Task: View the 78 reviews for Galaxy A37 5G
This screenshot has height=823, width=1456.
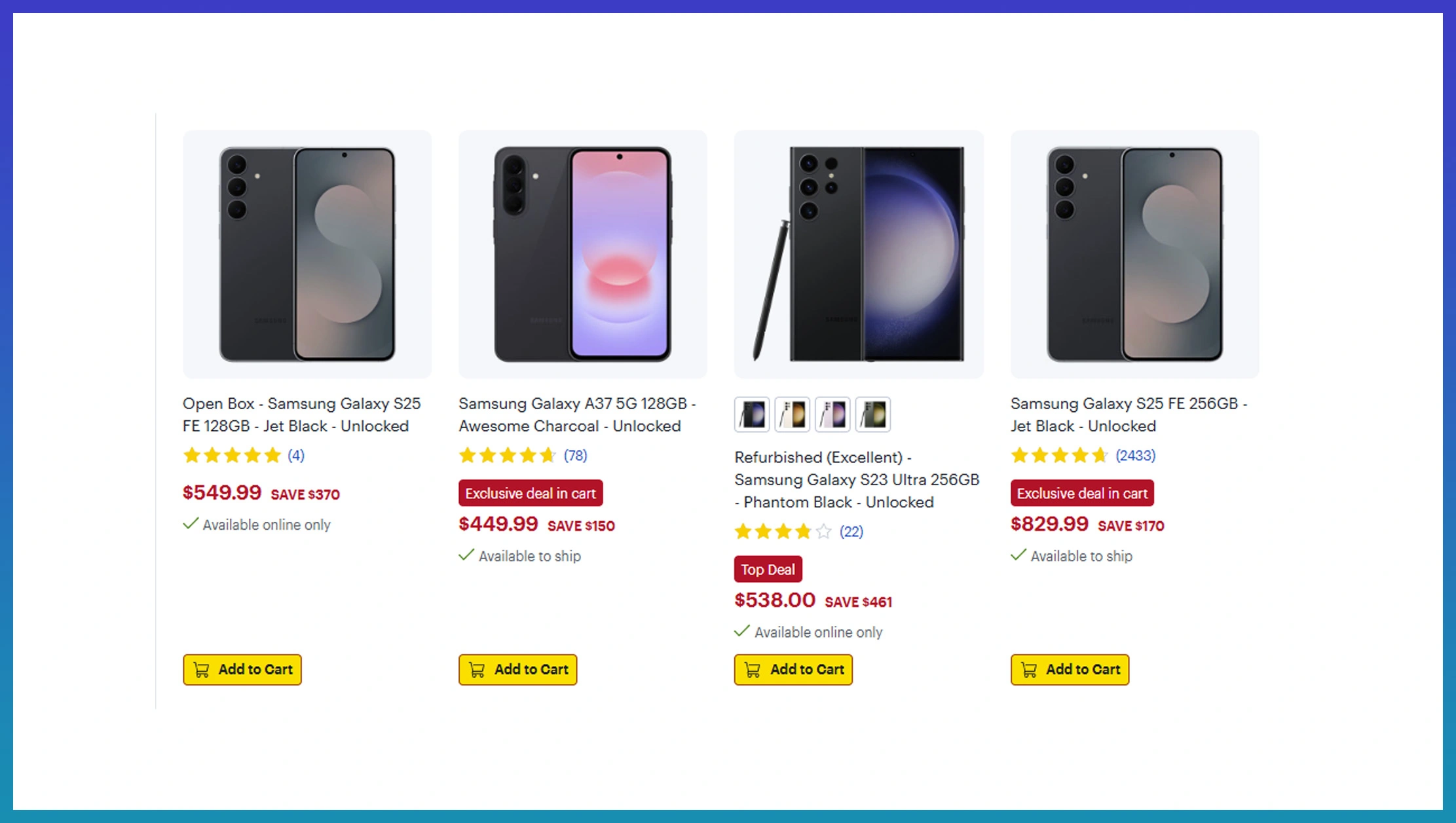Action: click(576, 456)
